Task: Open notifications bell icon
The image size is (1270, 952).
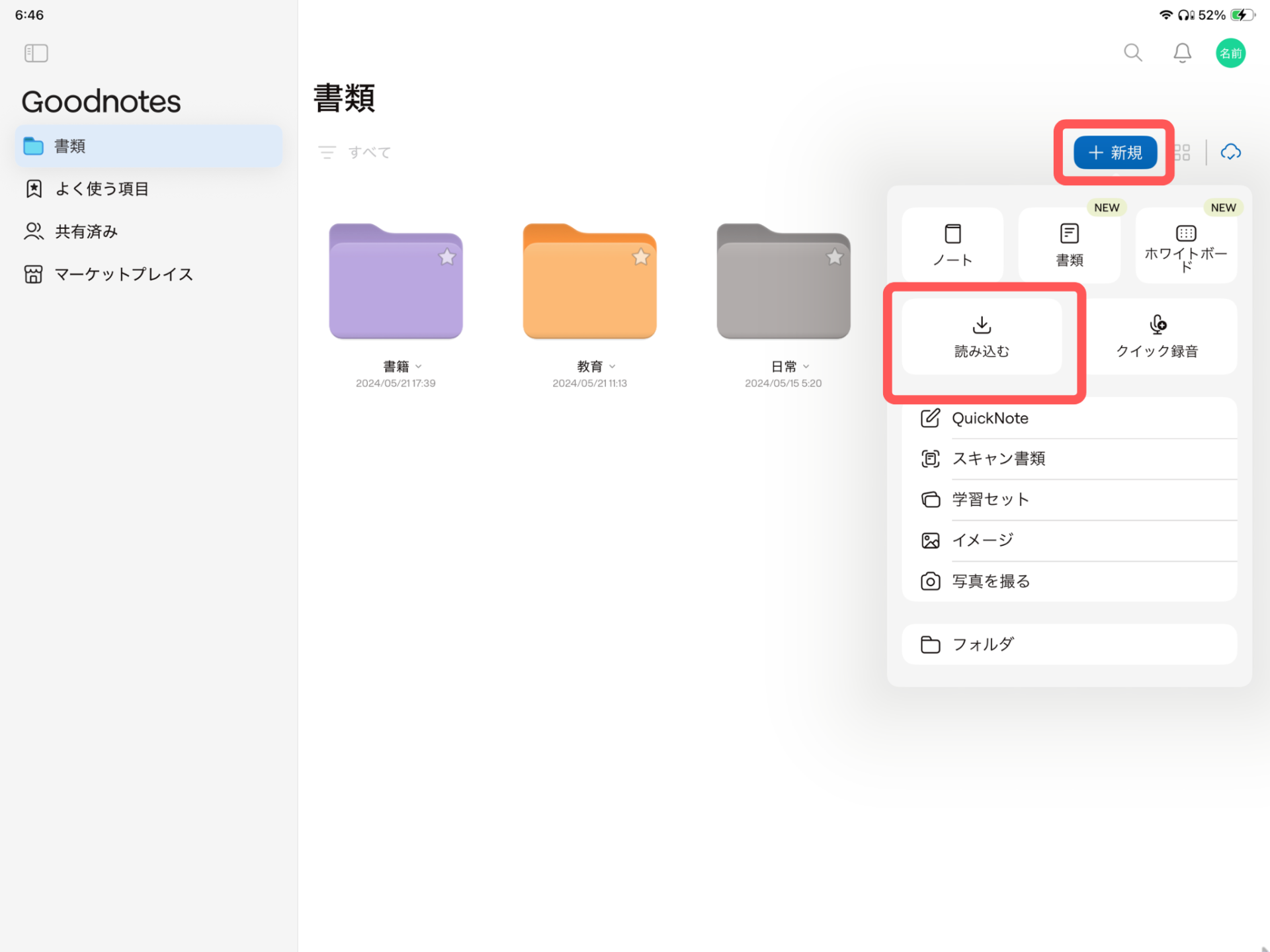Action: (1182, 53)
